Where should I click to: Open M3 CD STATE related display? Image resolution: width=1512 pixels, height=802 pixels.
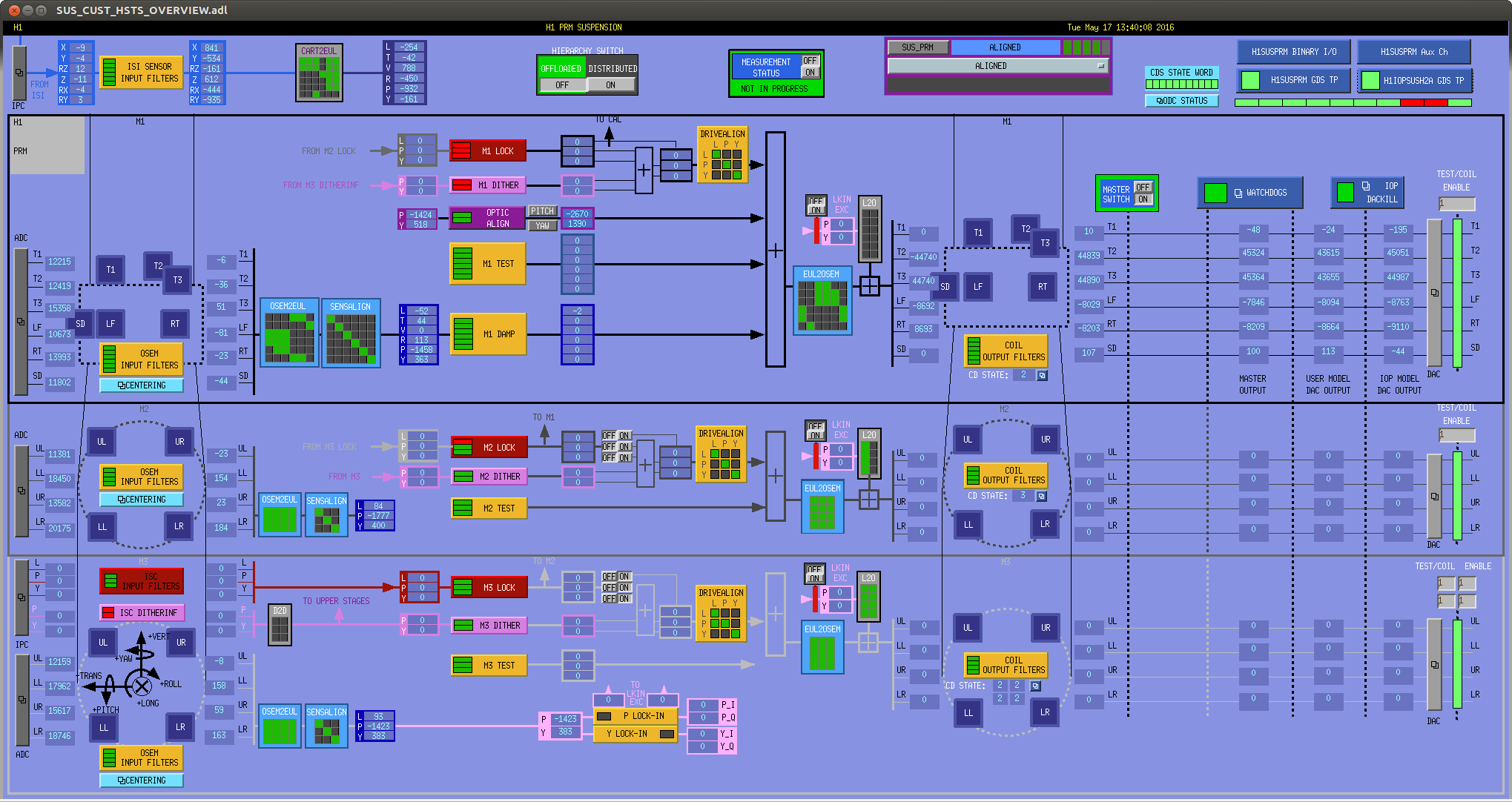1035,686
